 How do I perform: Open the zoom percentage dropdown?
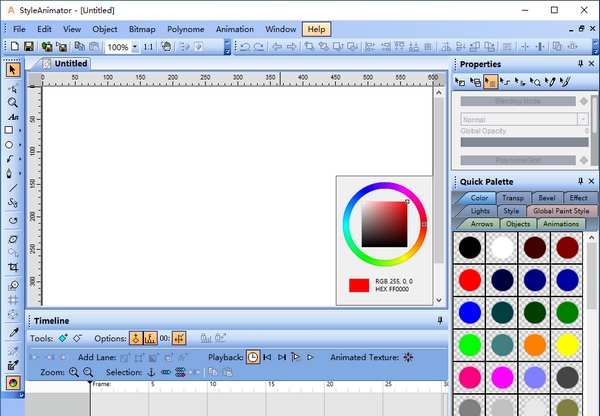click(134, 47)
